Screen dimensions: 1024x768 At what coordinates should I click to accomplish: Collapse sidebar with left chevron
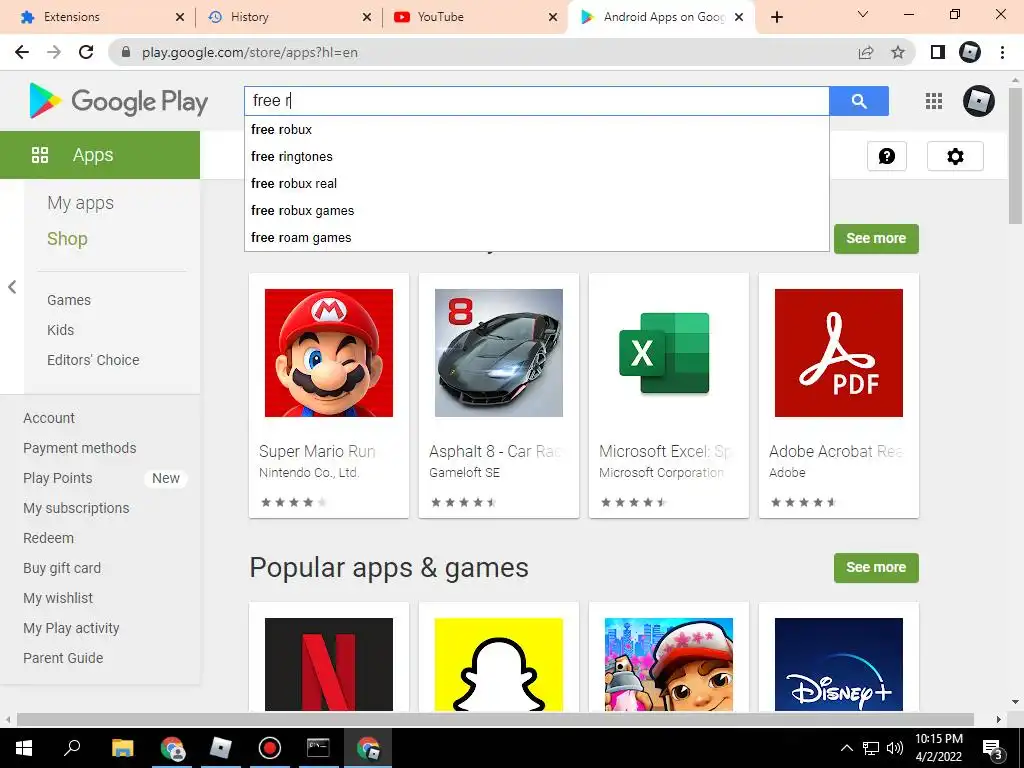(x=12, y=287)
